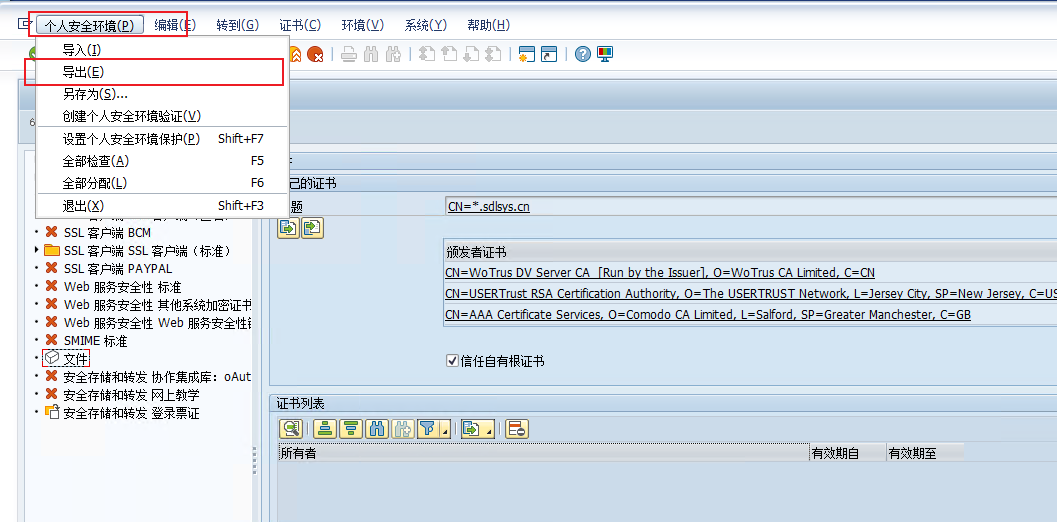Choose 另存为(S)... in the menu

[95, 94]
